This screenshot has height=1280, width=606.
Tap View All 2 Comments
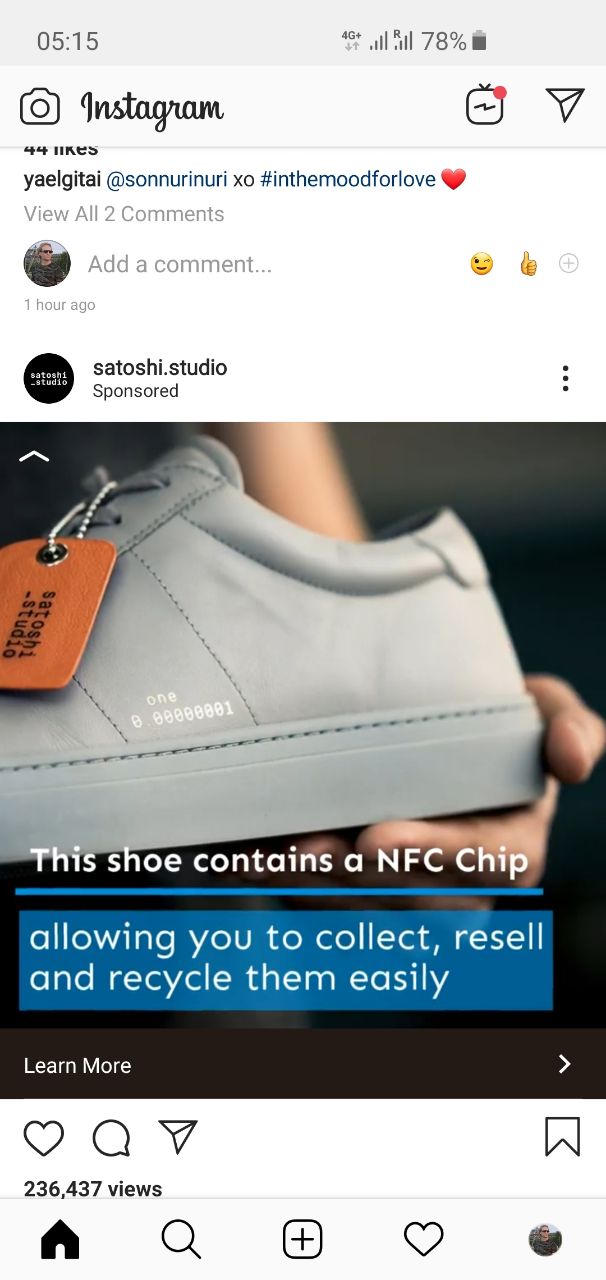[124, 214]
